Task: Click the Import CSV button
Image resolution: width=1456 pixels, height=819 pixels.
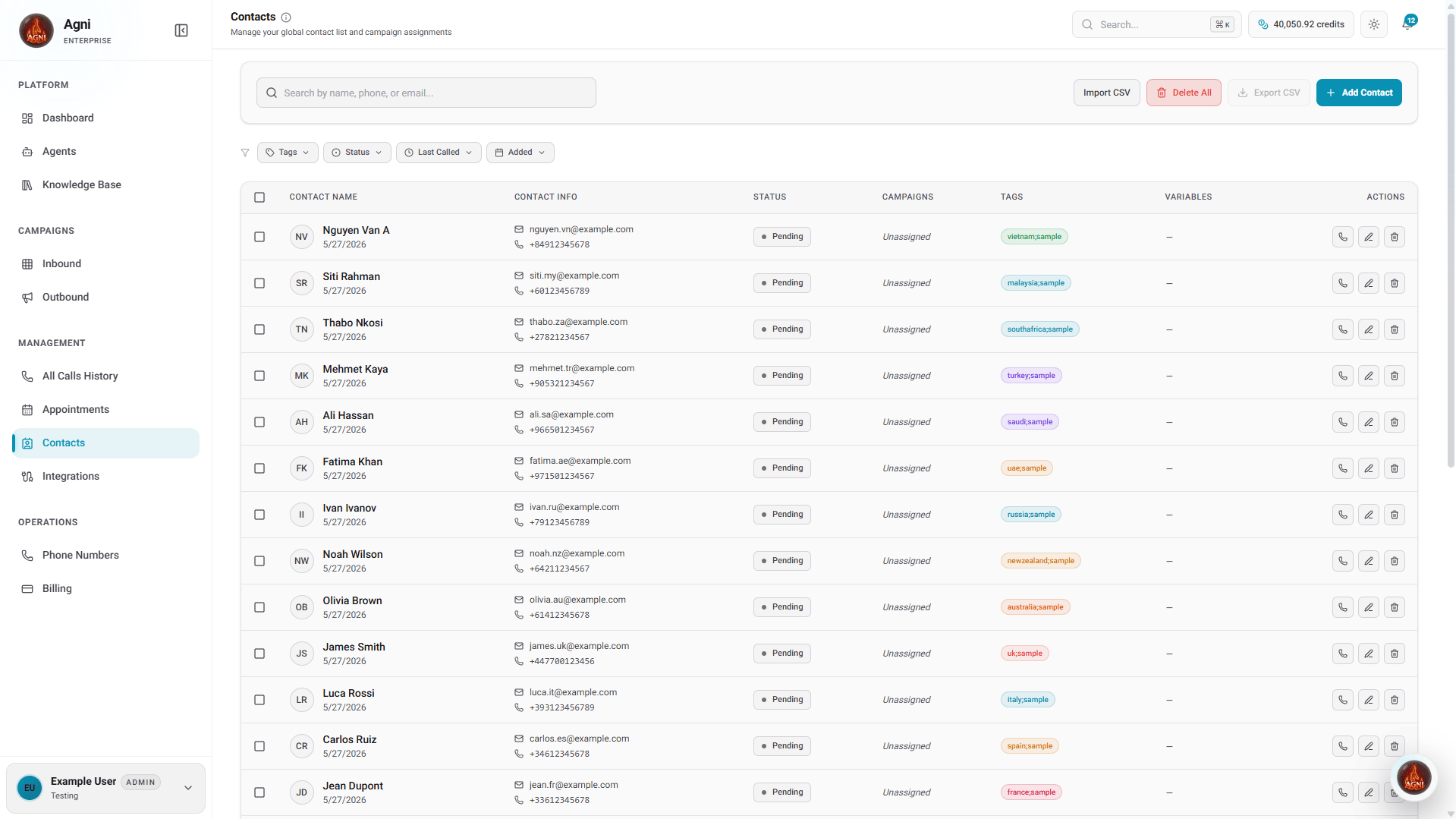Action: tap(1106, 93)
